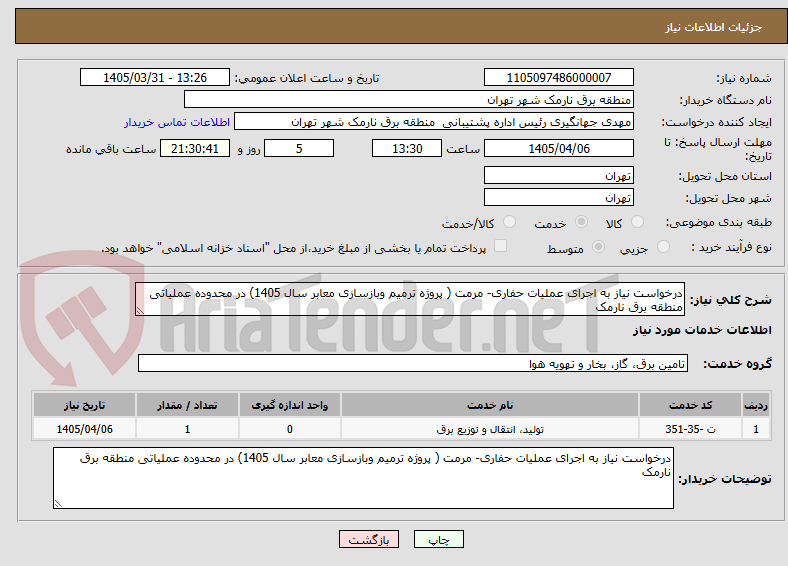Click the چاپ (print) button
Image resolution: width=788 pixels, height=566 pixels.
(x=438, y=539)
